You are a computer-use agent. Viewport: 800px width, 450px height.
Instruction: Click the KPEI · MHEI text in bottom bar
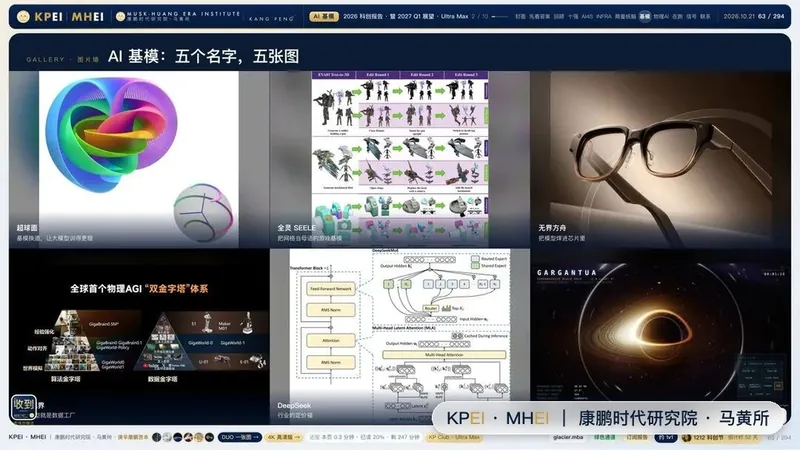pyautogui.click(x=28, y=437)
